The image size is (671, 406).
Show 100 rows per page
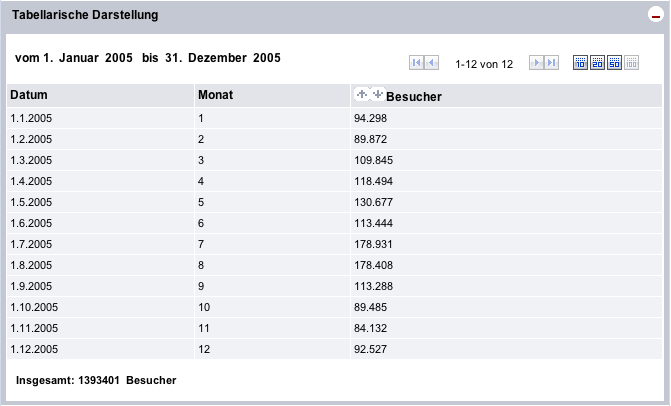[x=631, y=63]
